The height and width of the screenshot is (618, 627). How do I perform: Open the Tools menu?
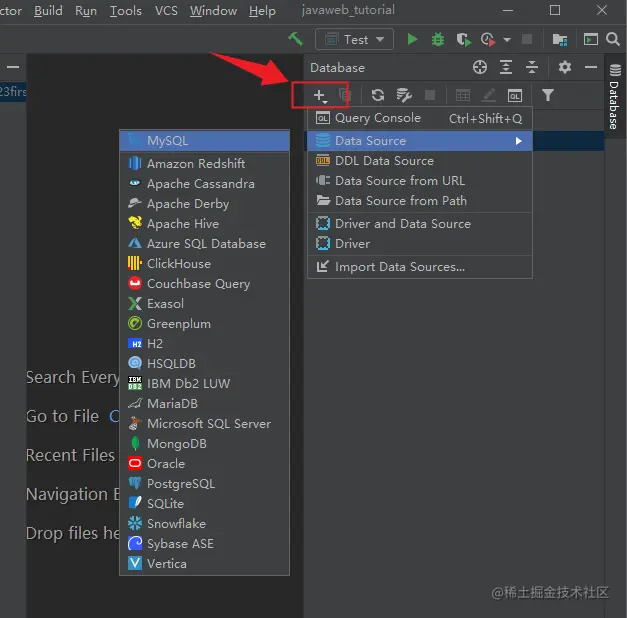coord(126,11)
